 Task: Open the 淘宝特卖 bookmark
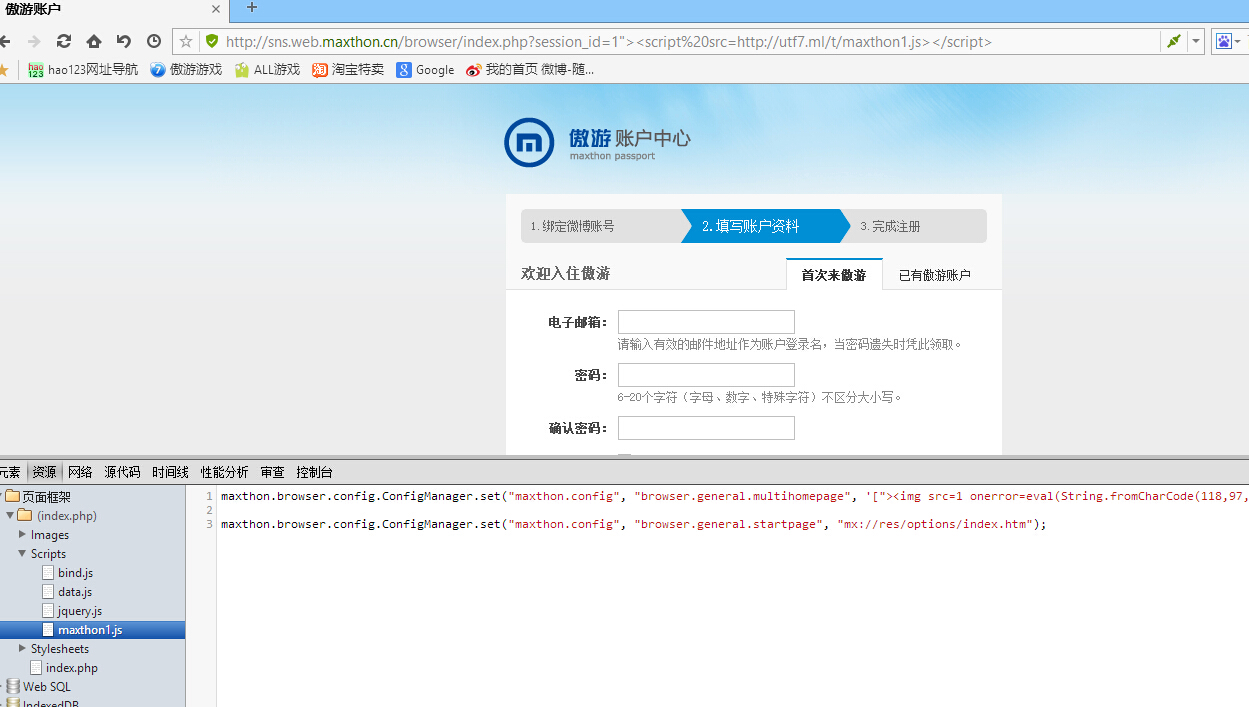click(348, 69)
